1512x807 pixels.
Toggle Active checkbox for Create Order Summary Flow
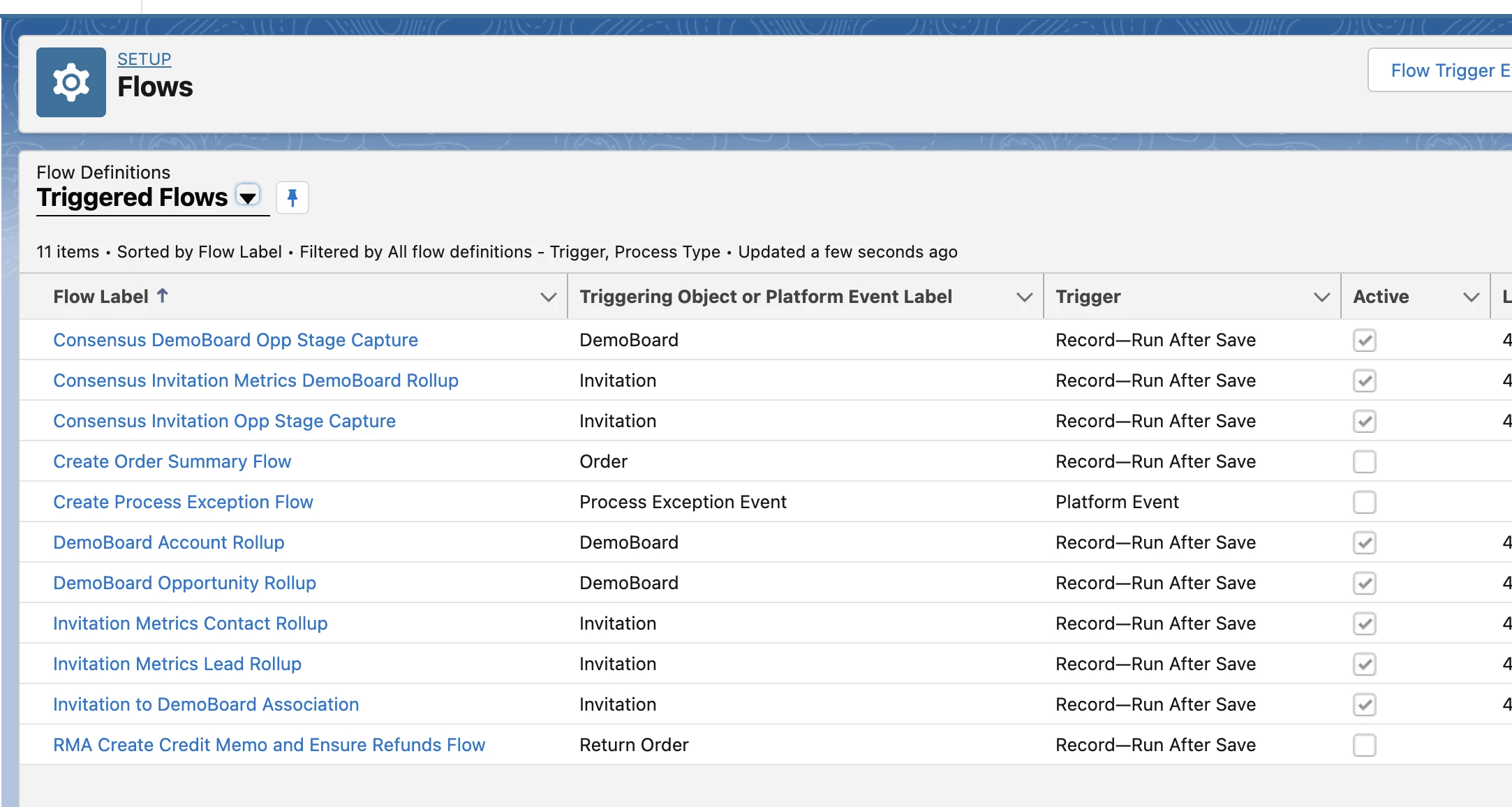1364,461
